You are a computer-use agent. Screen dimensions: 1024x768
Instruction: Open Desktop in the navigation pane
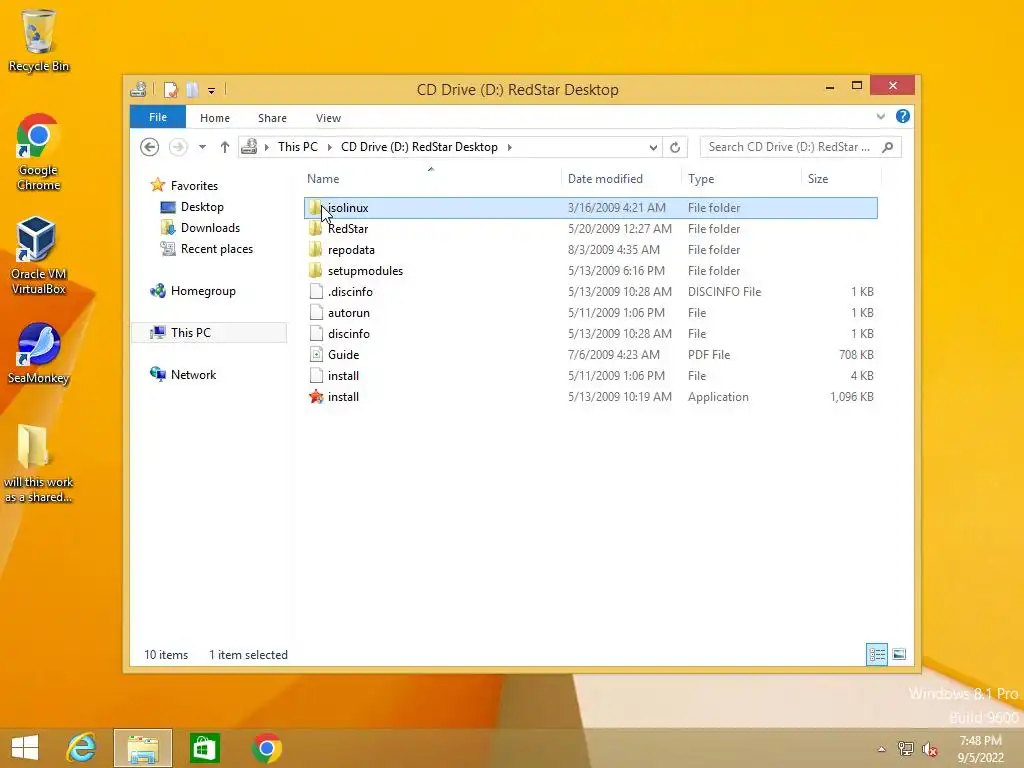coord(193,207)
